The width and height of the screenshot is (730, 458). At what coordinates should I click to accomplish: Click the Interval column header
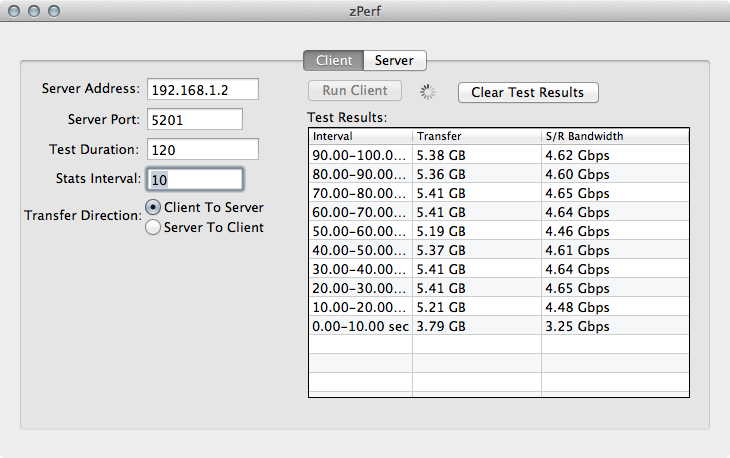[x=360, y=136]
